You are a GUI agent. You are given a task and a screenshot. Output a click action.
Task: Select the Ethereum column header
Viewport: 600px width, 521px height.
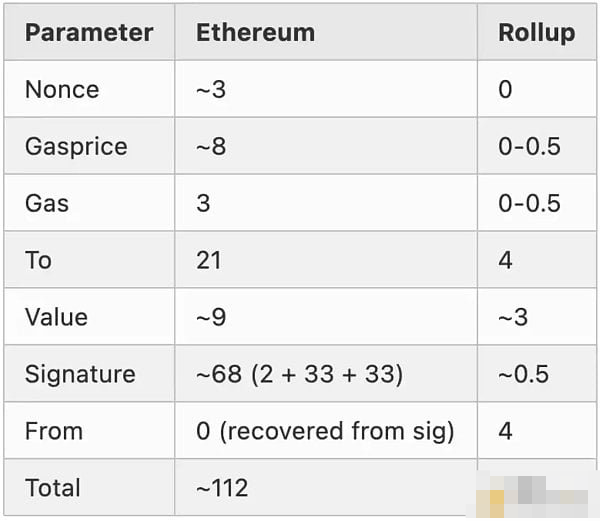255,32
